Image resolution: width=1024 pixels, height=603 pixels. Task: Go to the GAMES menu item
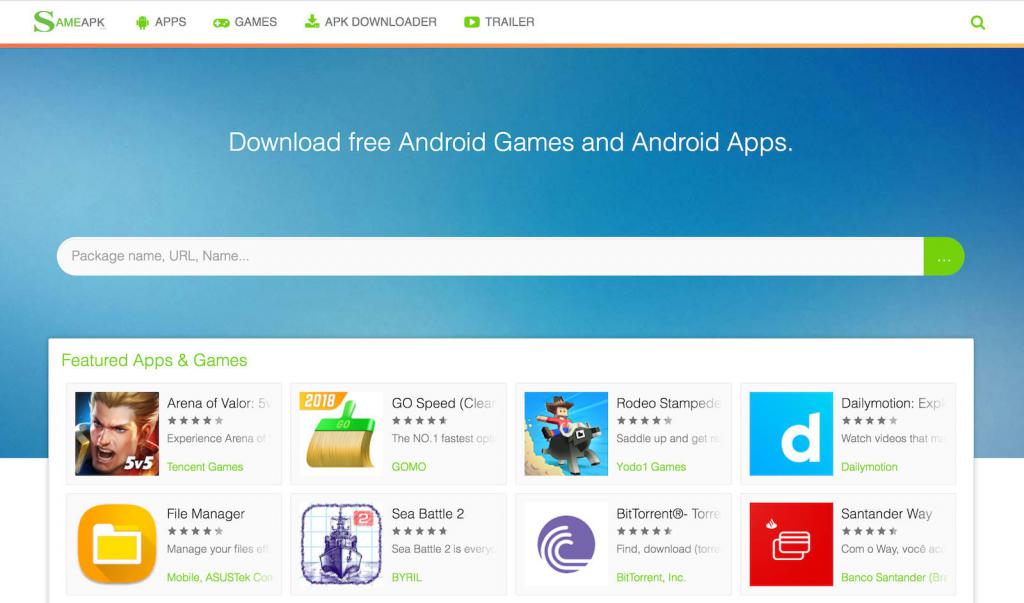245,22
